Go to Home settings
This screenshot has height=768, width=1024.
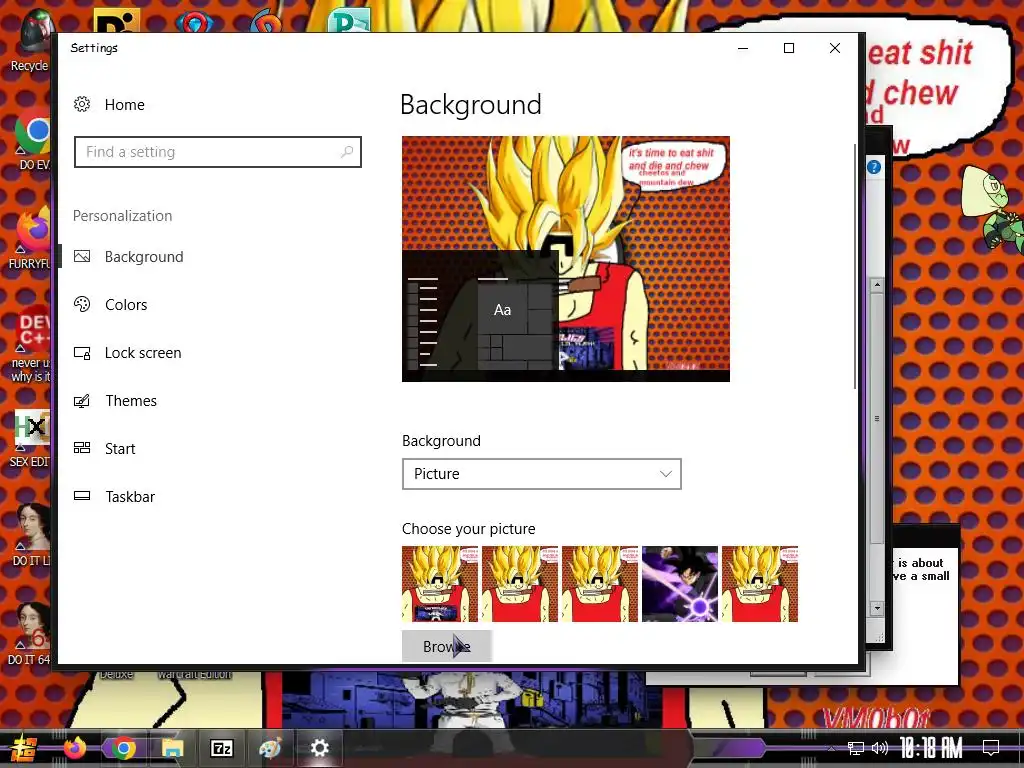(x=125, y=104)
